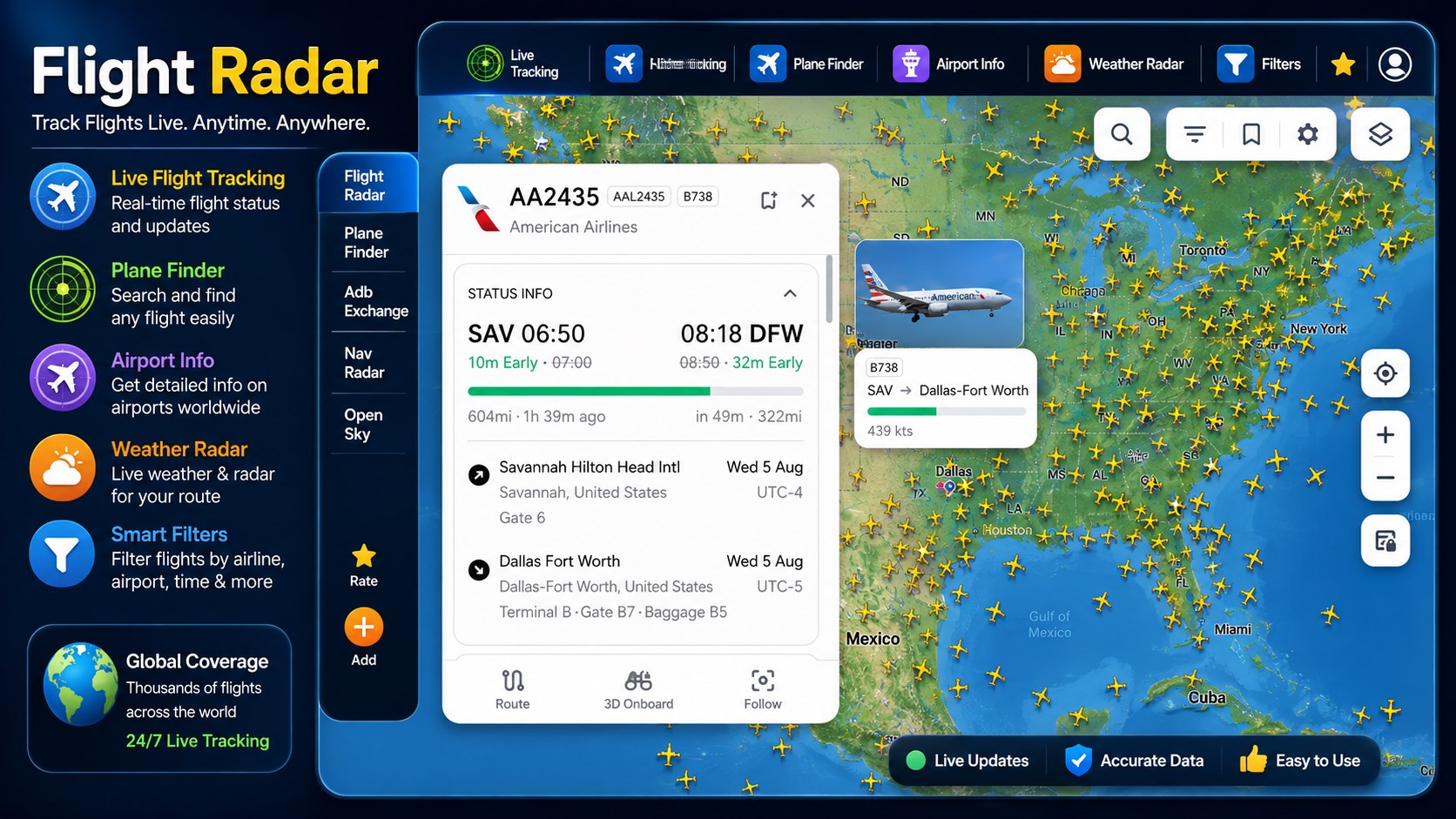Image resolution: width=1456 pixels, height=819 pixels.
Task: Close the AA2435 flight panel
Action: (x=808, y=200)
